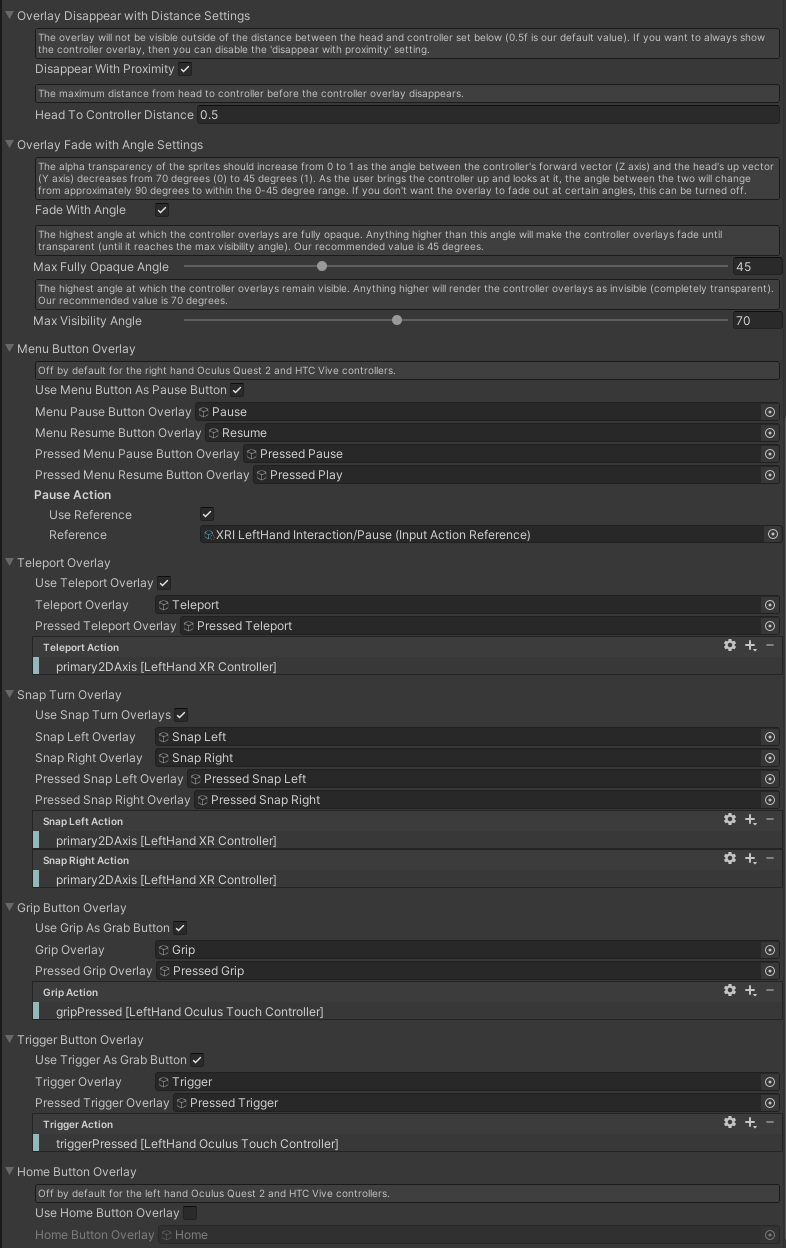Add binding to Grip Action
The image size is (786, 1248).
coord(751,991)
